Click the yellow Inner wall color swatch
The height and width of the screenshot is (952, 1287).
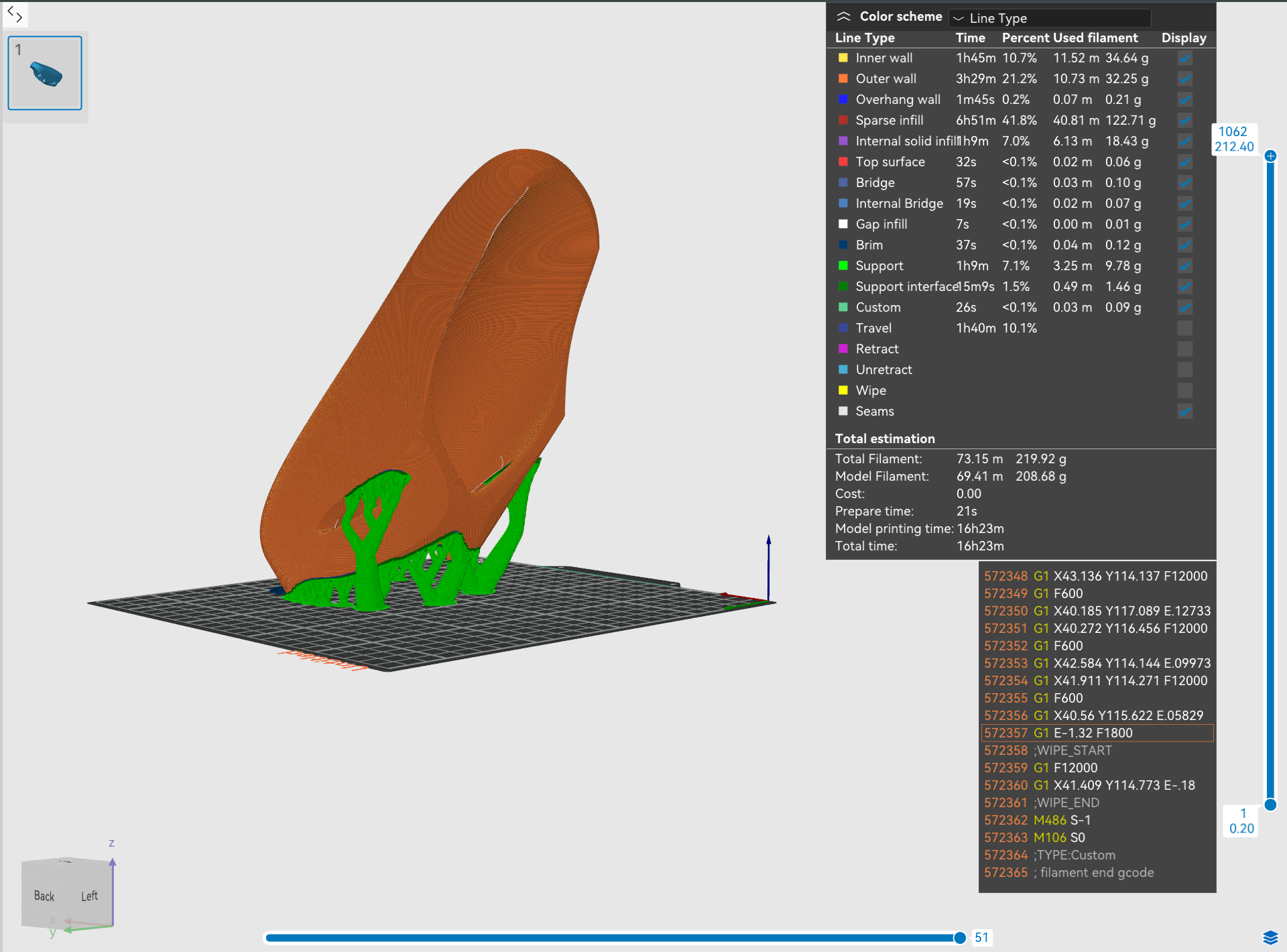[843, 58]
